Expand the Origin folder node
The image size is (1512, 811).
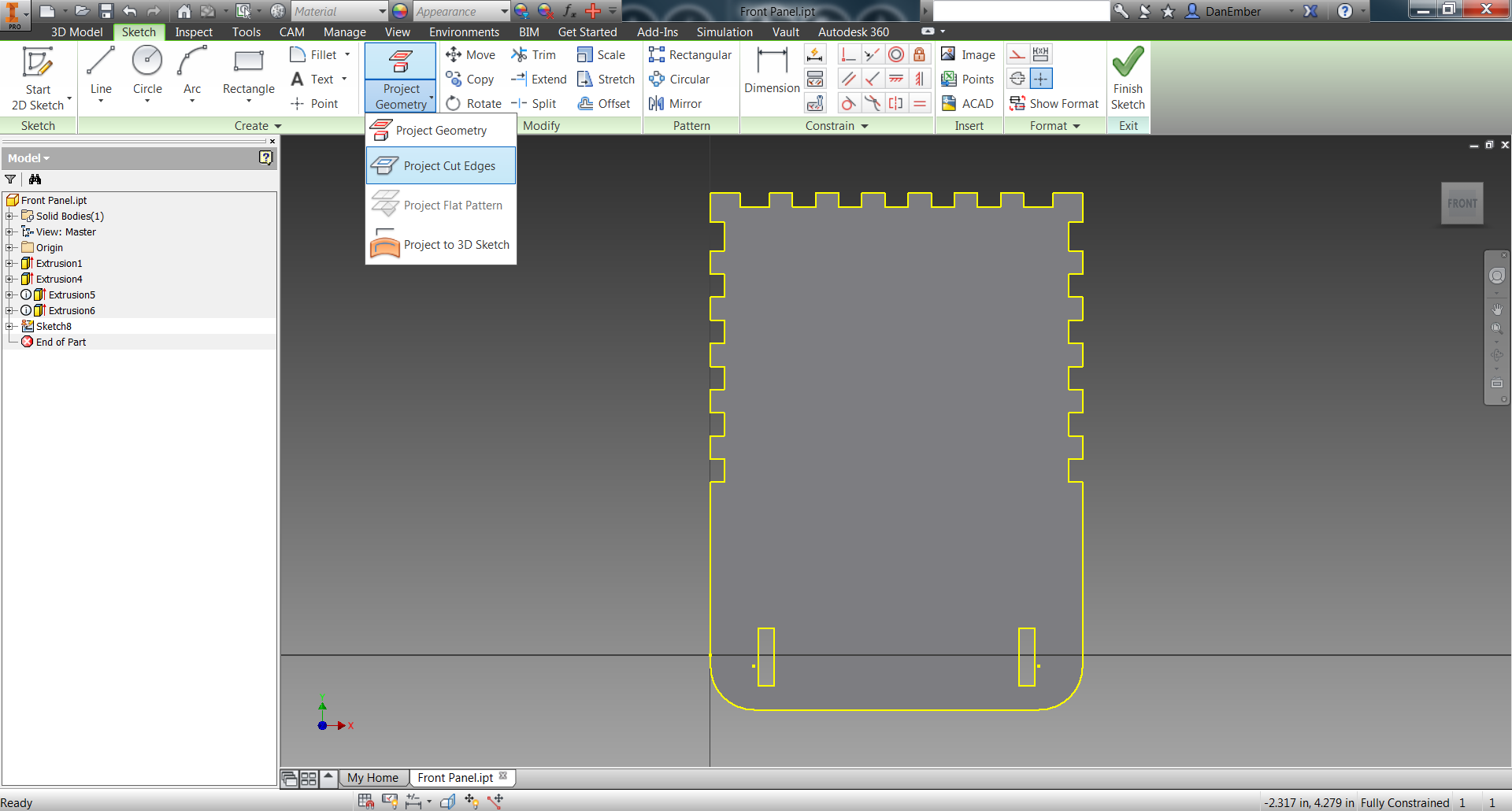[9, 247]
